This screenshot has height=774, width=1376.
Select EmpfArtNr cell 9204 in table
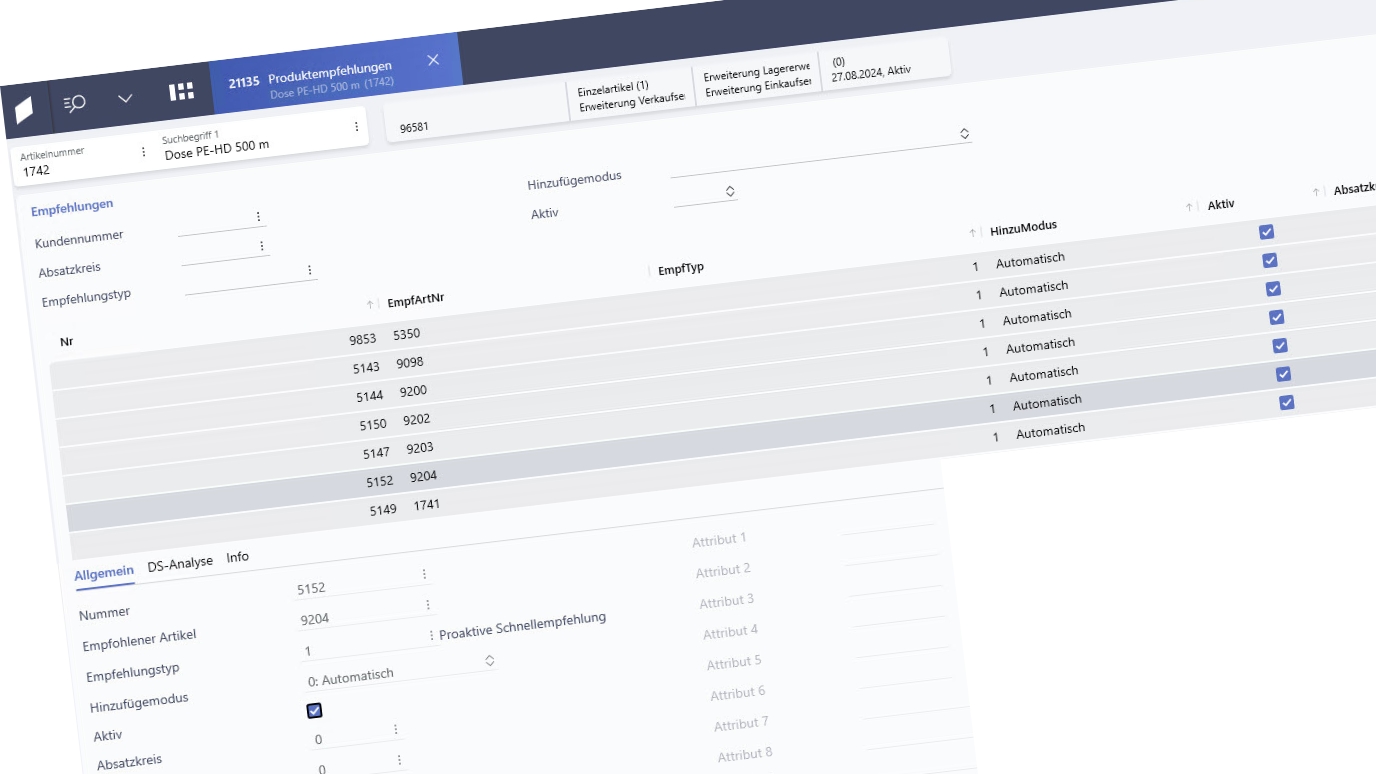coord(423,477)
